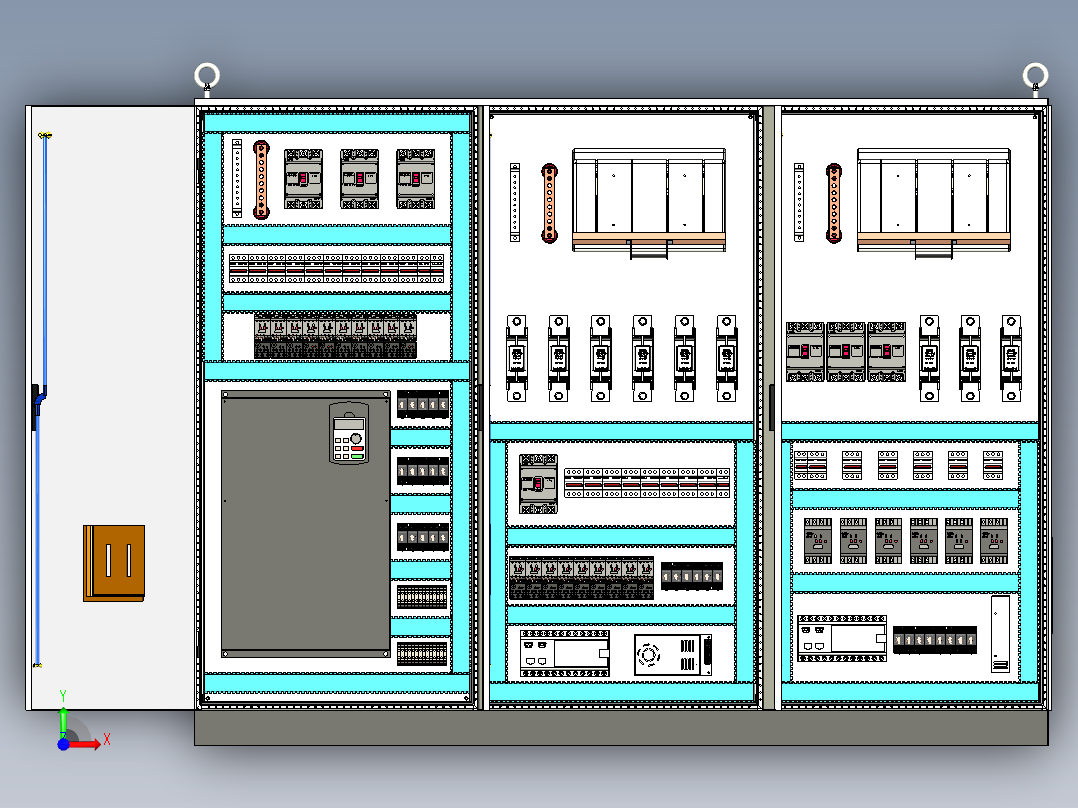Select the large busbar assembly in middle cabinet top
The width and height of the screenshot is (1078, 808).
click(x=649, y=204)
